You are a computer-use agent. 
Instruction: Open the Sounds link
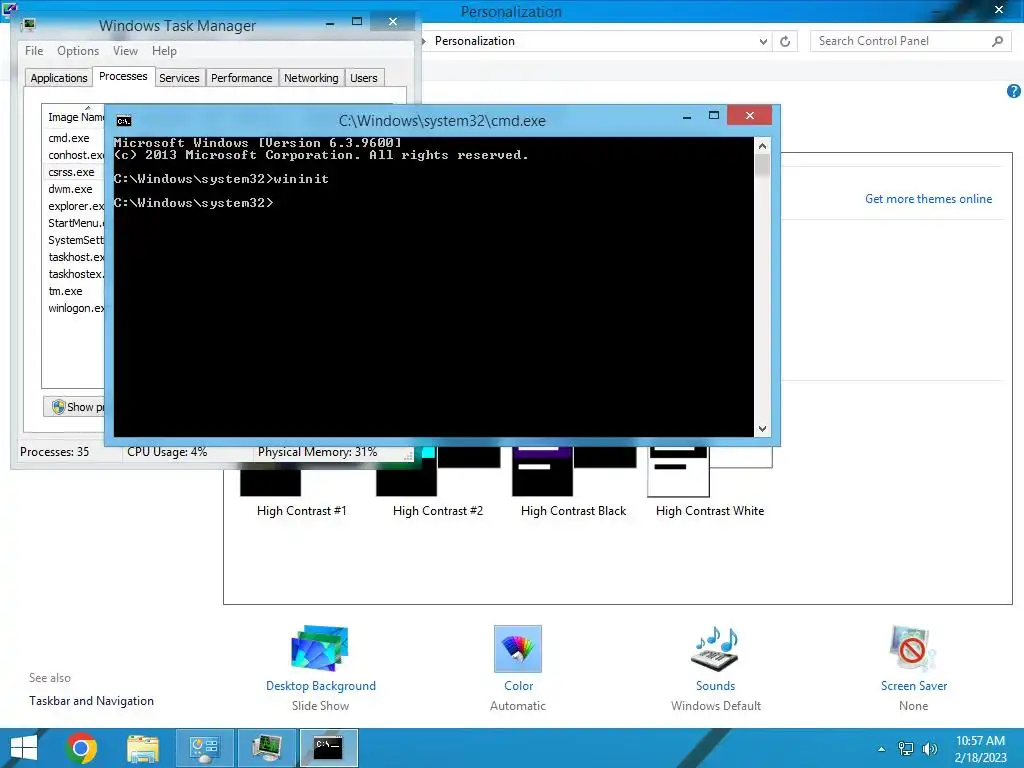[x=715, y=686]
